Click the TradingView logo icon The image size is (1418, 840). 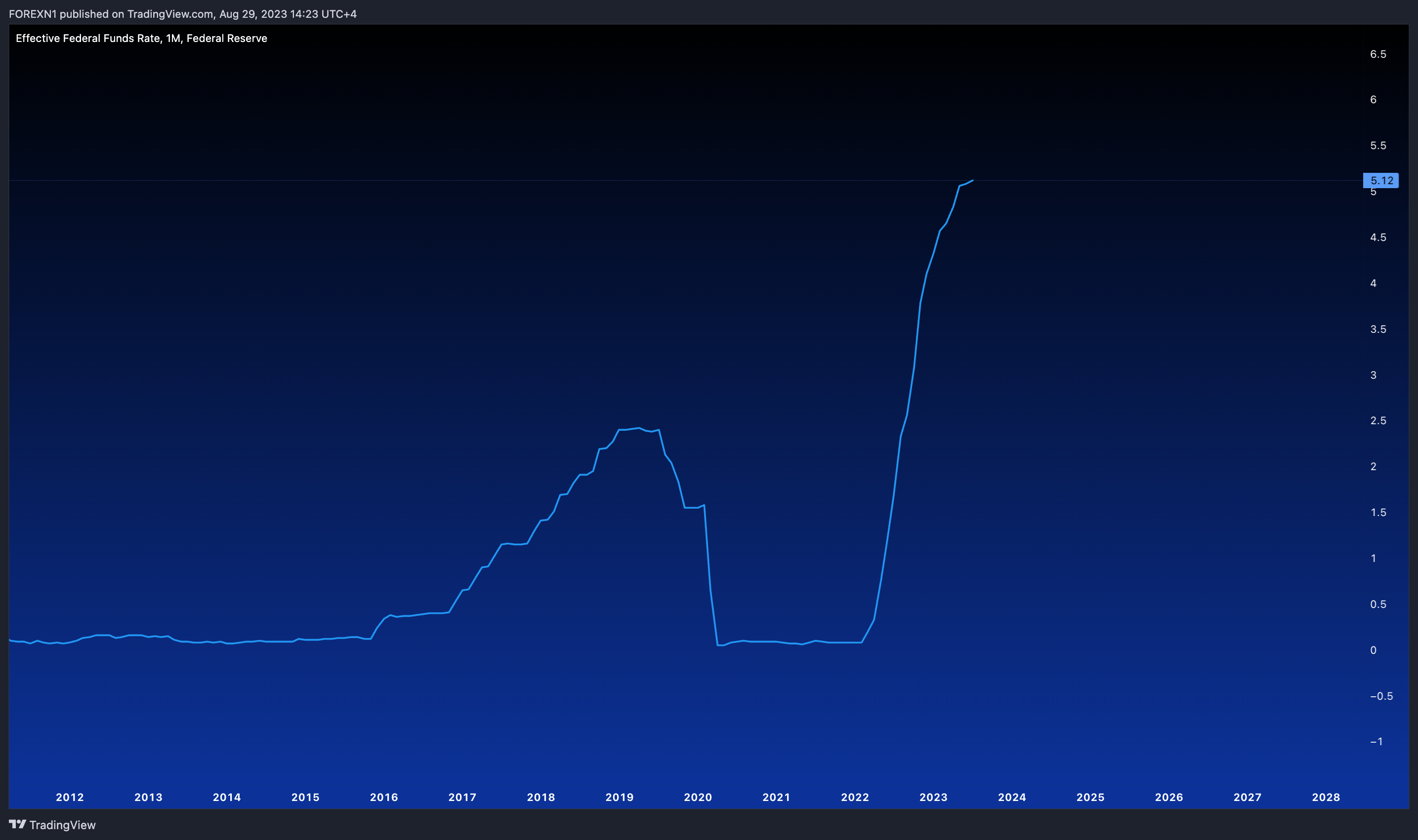[18, 824]
